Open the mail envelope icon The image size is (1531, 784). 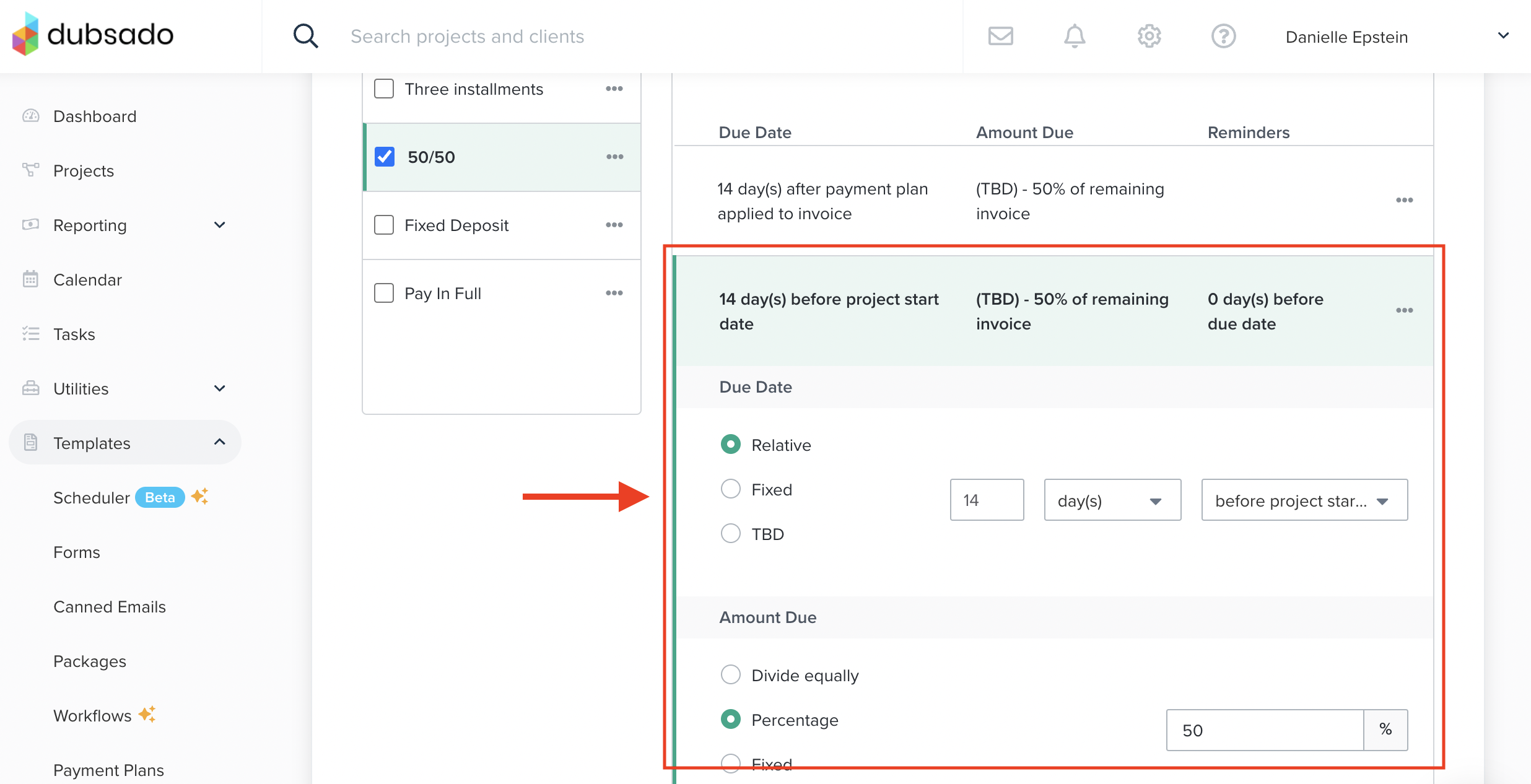point(1000,36)
